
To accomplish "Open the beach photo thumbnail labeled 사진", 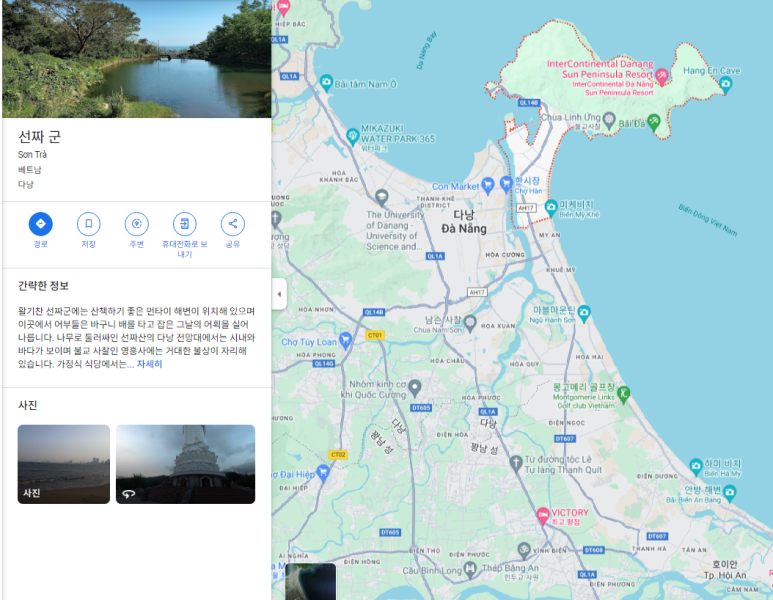I will click(x=64, y=464).
